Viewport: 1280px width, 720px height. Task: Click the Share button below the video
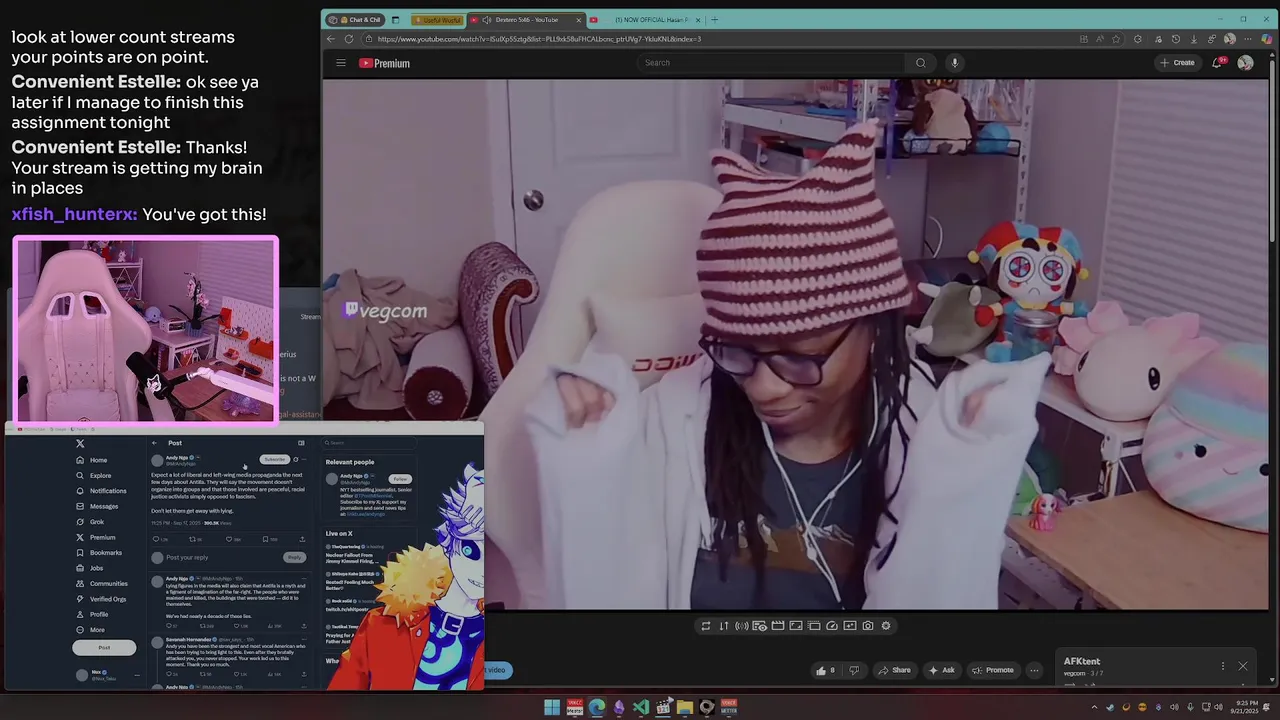point(893,671)
